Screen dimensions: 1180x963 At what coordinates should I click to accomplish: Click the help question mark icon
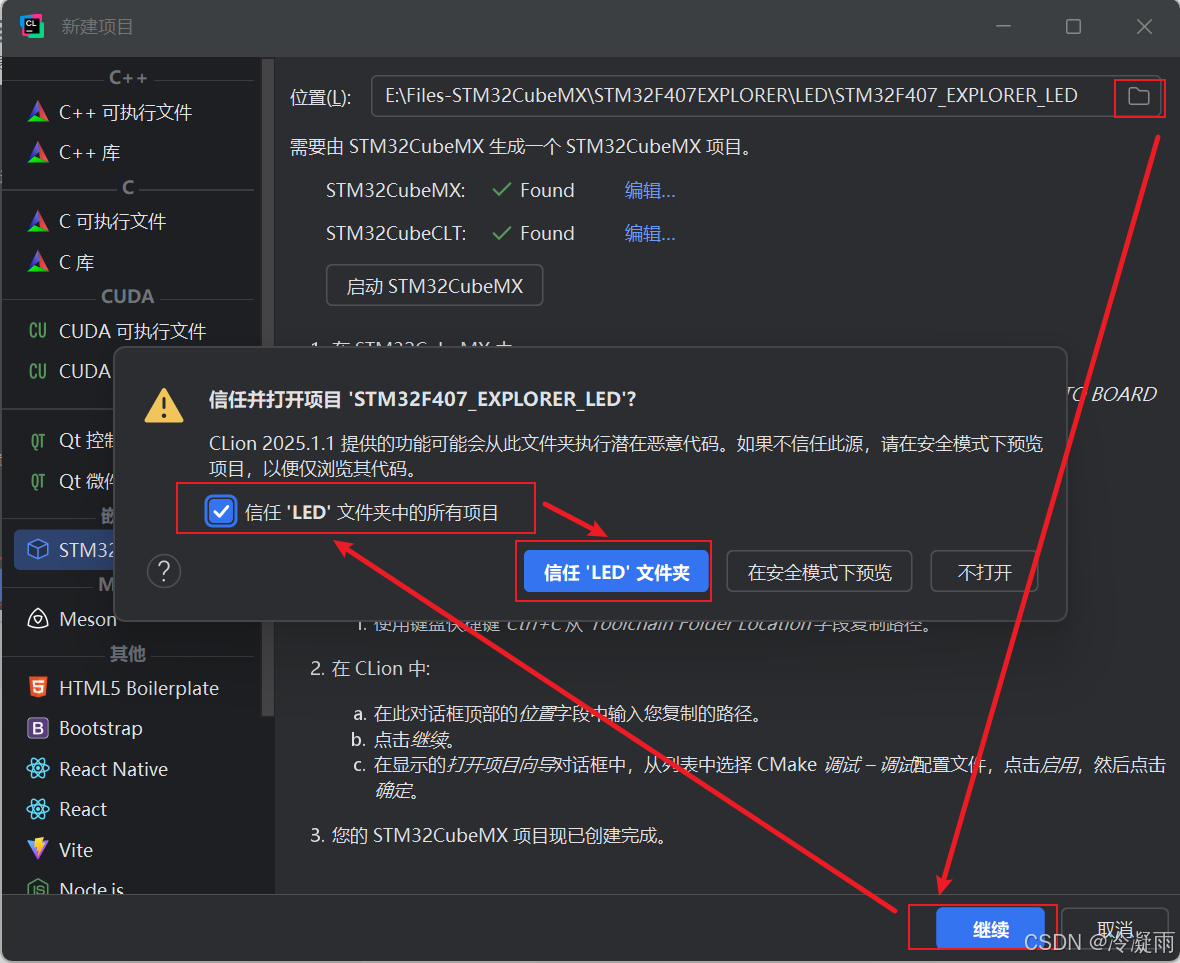pyautogui.click(x=164, y=571)
